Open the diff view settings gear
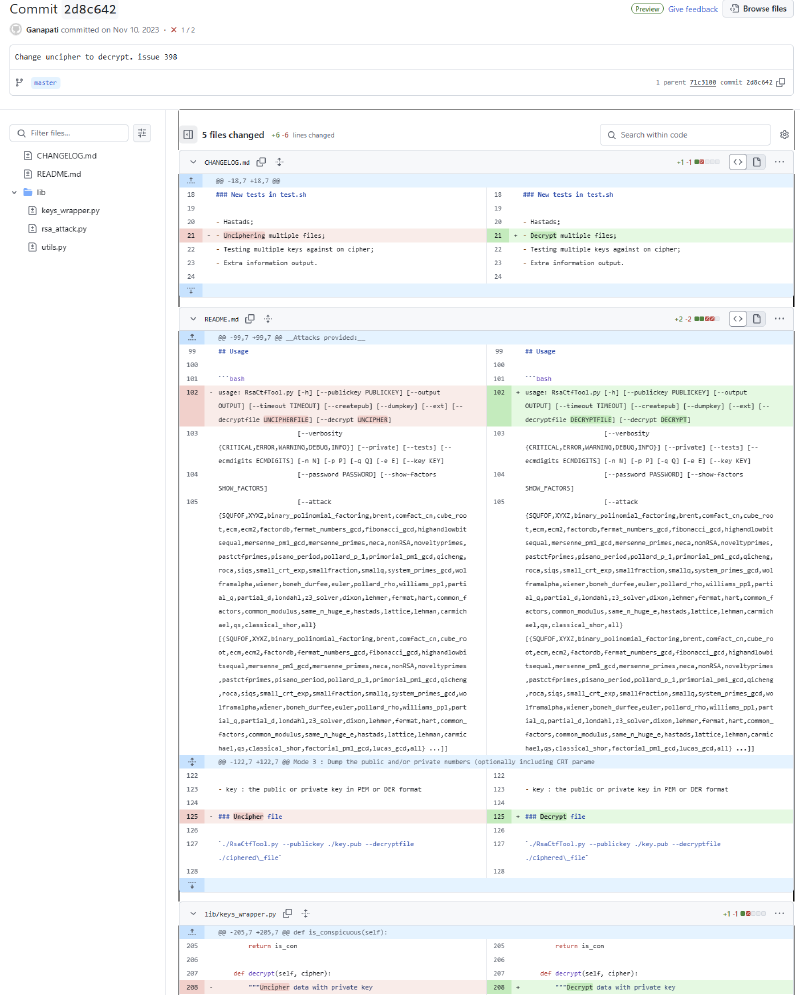The width and height of the screenshot is (800, 995). [x=784, y=135]
